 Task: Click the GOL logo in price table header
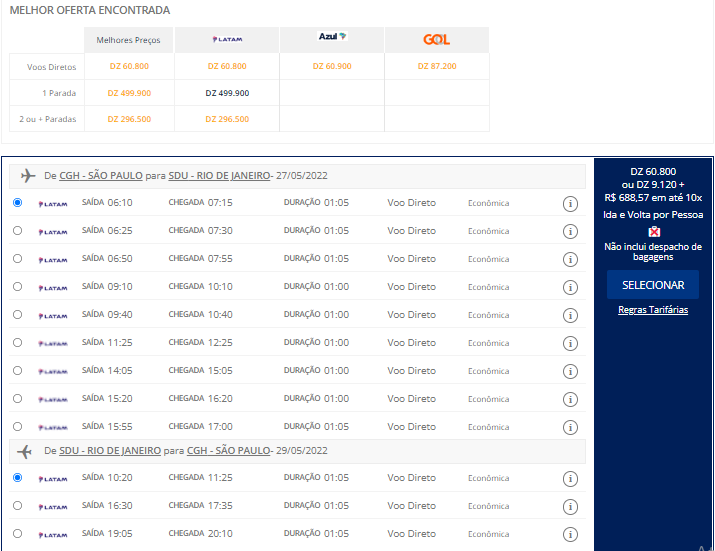point(436,40)
